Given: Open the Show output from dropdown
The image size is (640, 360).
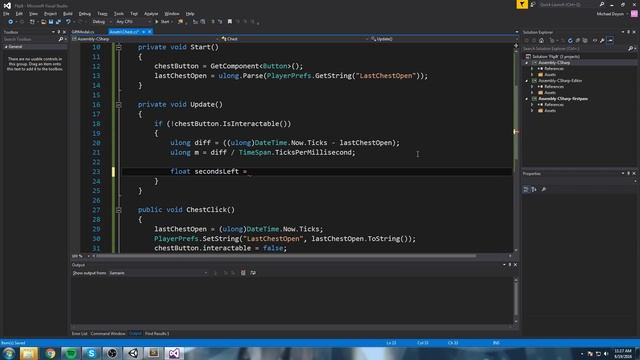Looking at the screenshot, I should coord(158,273).
